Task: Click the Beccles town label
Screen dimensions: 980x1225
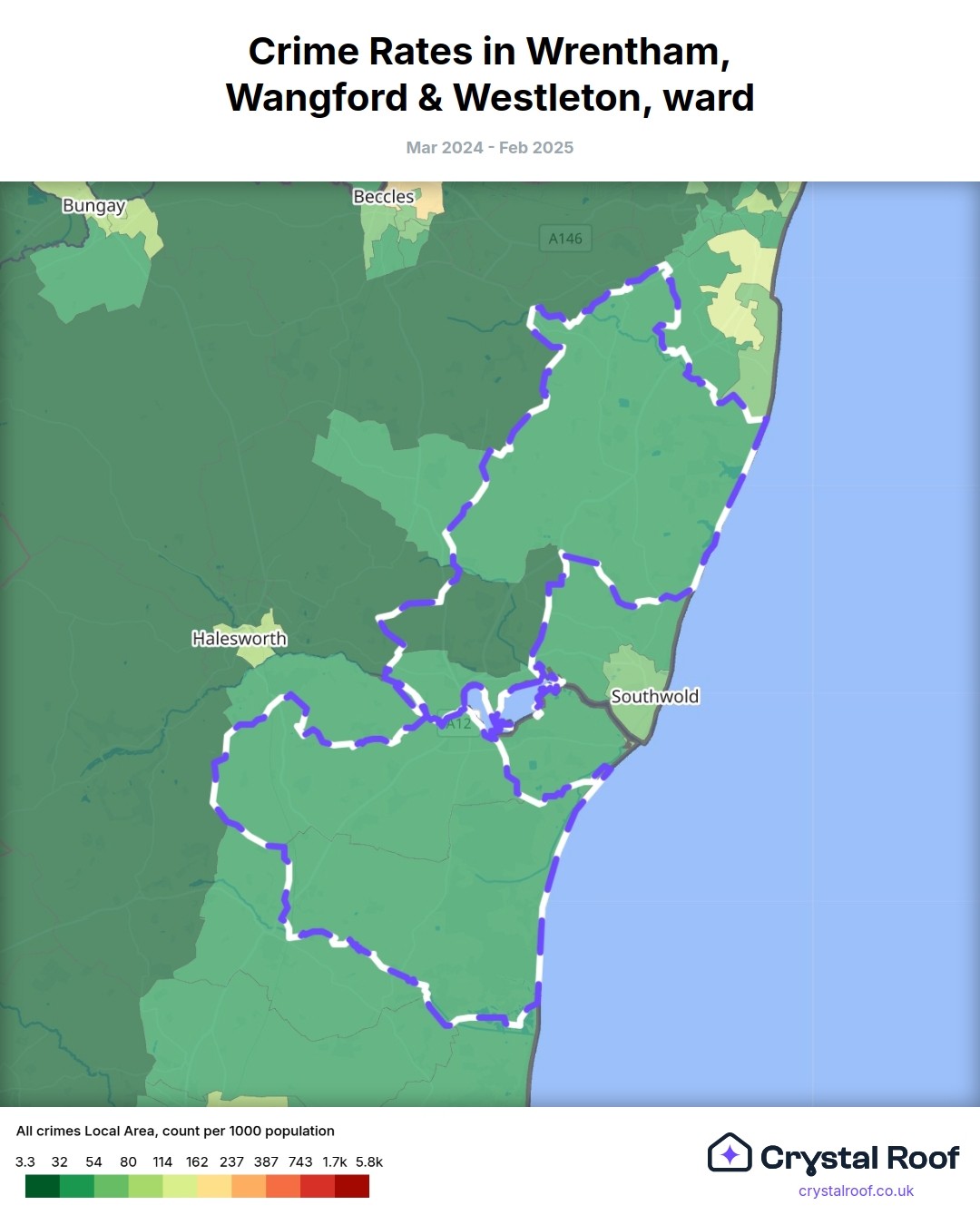Action: [x=383, y=196]
